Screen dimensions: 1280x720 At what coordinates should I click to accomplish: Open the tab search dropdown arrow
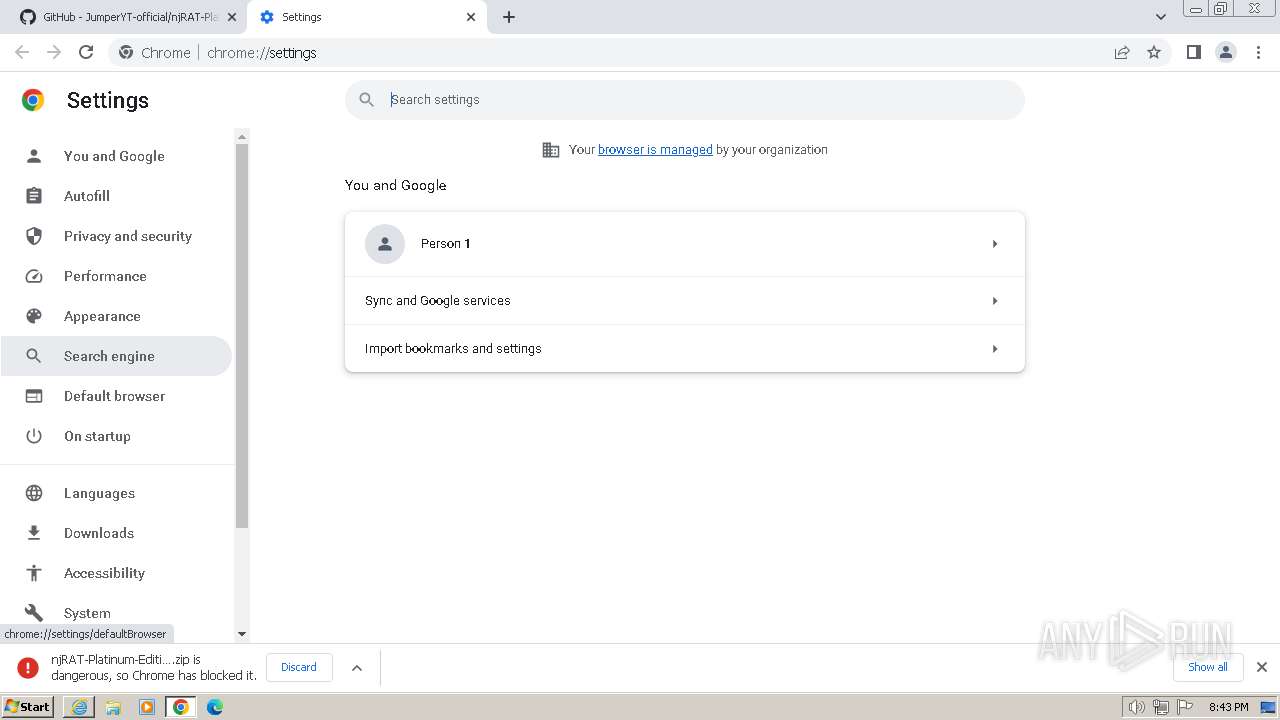(x=1160, y=17)
